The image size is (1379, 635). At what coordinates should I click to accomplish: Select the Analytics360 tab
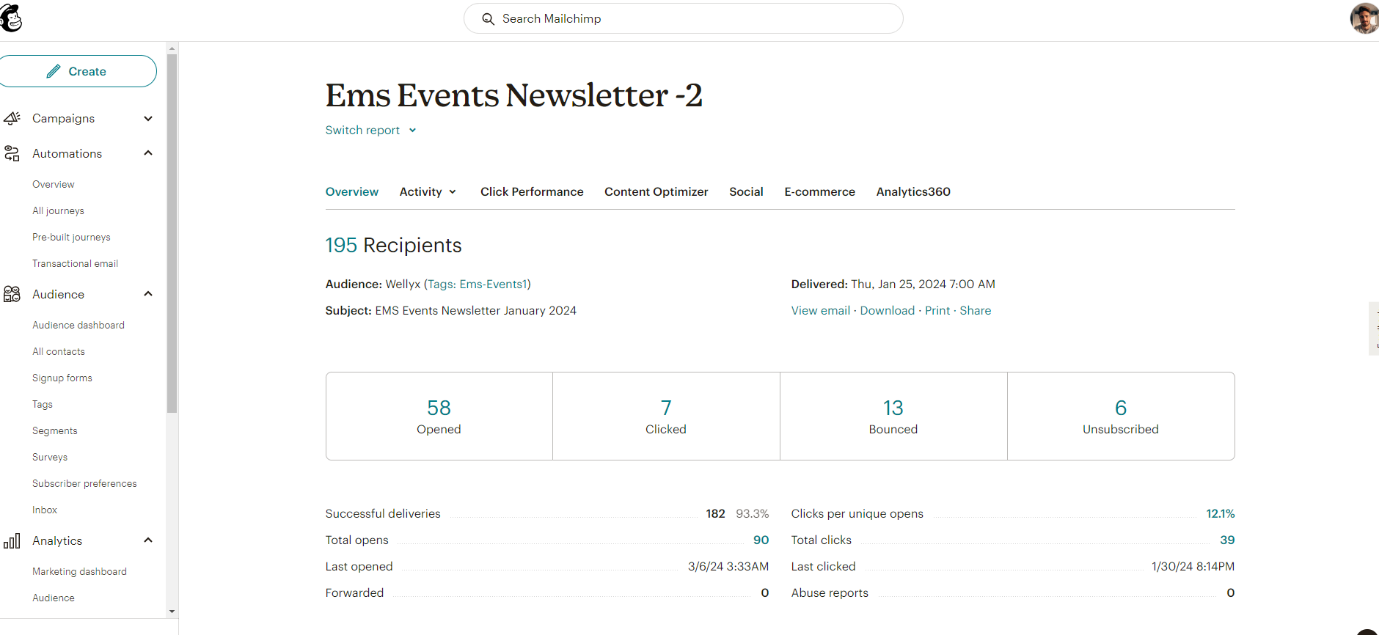pyautogui.click(x=913, y=192)
